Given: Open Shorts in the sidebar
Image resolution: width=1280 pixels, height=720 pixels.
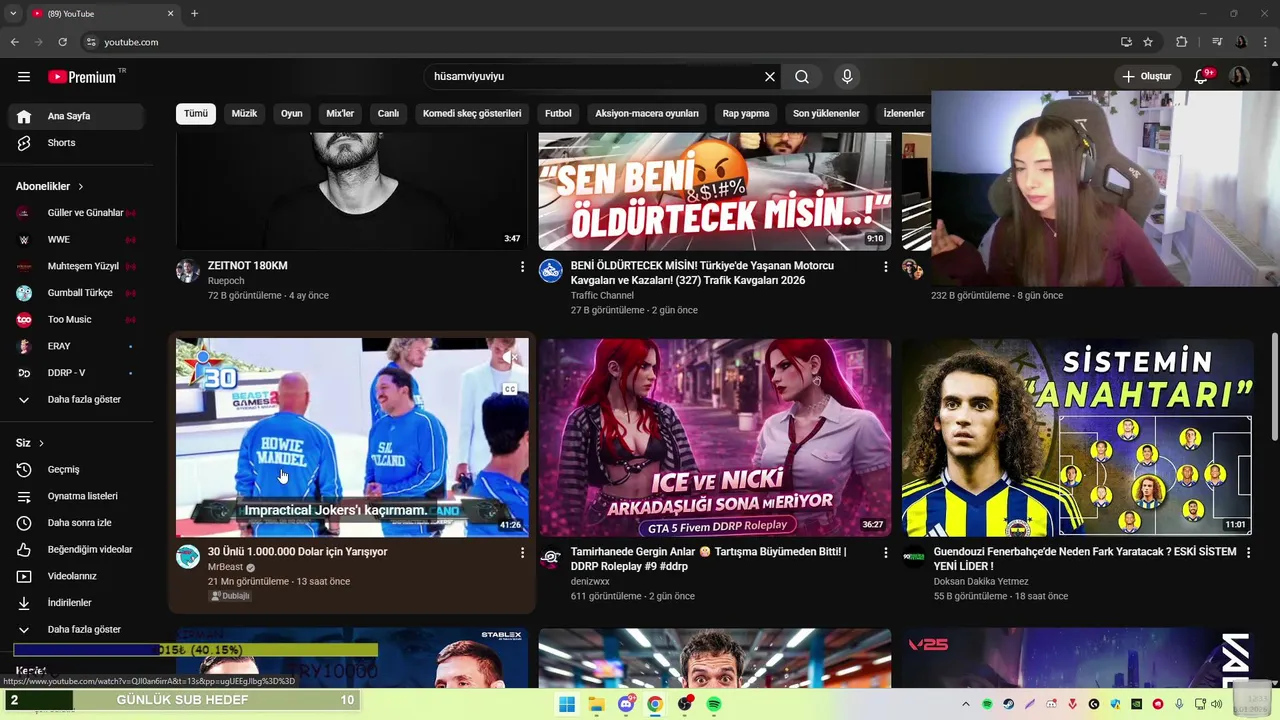Looking at the screenshot, I should [x=76, y=143].
